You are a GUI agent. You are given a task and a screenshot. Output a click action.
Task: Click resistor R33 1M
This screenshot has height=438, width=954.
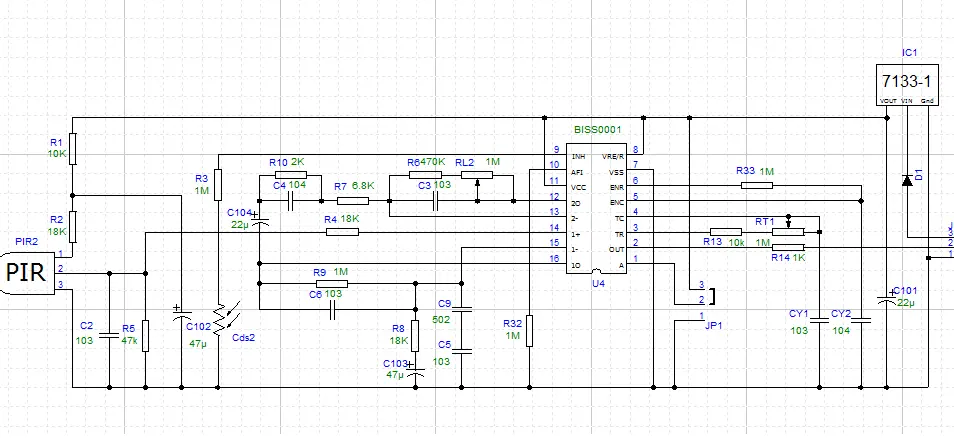(x=753, y=184)
